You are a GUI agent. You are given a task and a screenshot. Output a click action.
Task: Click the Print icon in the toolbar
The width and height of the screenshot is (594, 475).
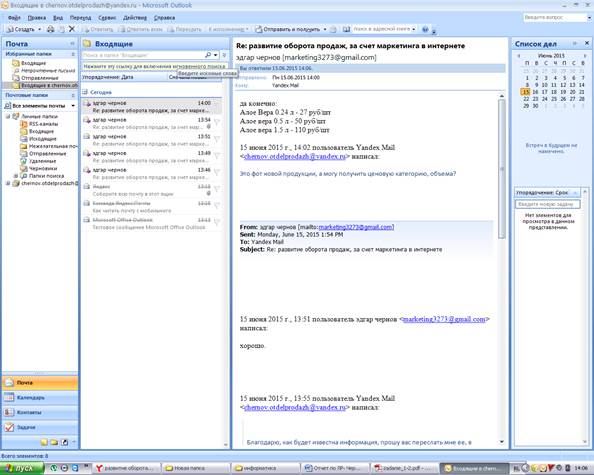pyautogui.click(x=50, y=29)
